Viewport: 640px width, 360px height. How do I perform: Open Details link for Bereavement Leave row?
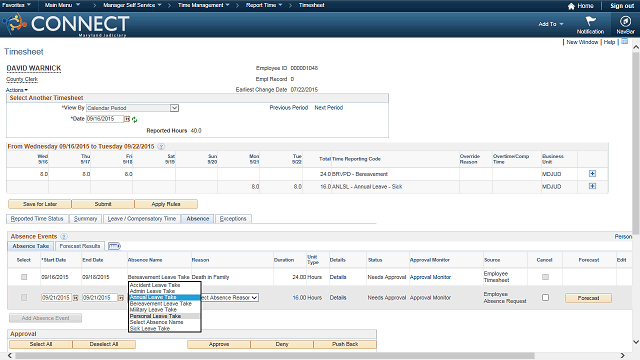point(338,277)
